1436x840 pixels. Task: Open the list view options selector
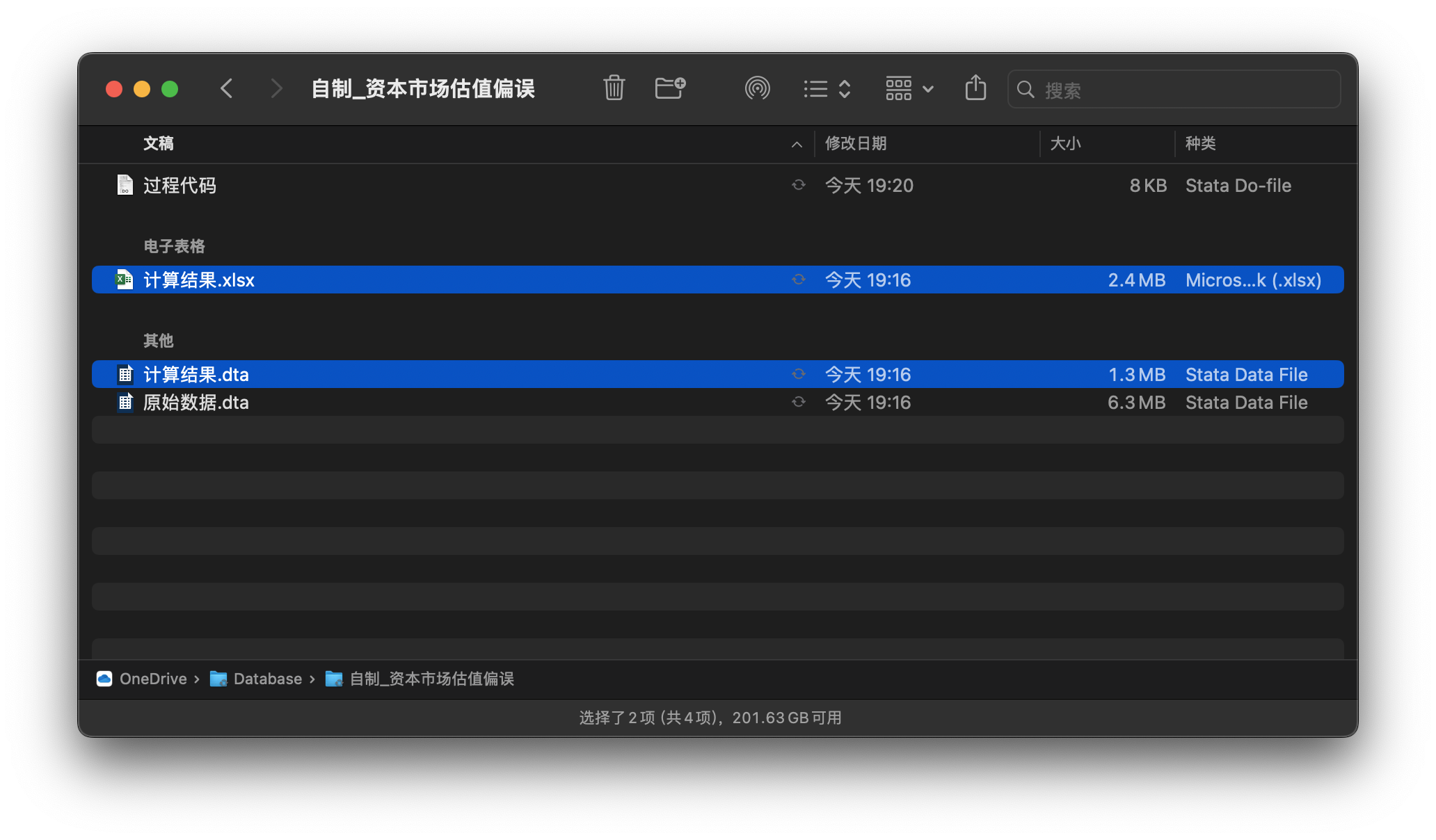point(827,89)
